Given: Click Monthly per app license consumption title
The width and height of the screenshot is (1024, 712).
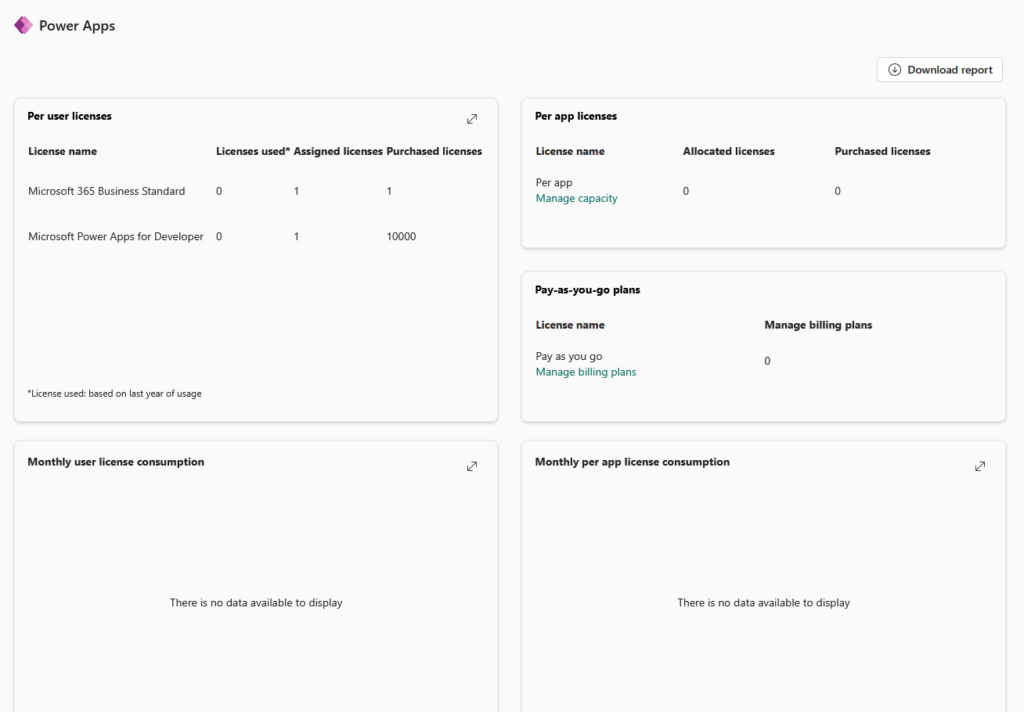Looking at the screenshot, I should point(632,462).
